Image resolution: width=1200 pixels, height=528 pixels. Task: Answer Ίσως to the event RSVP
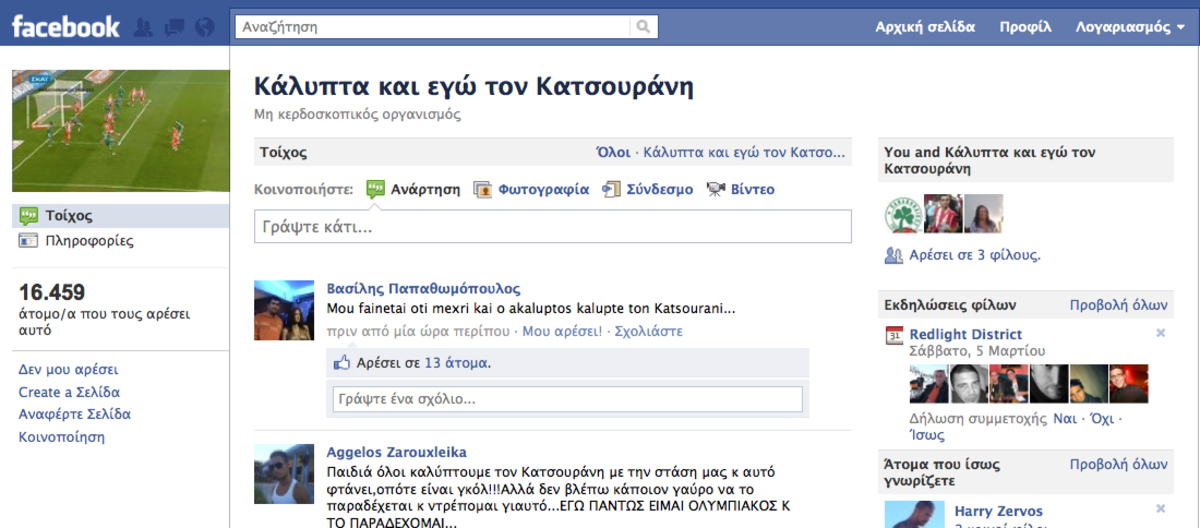tap(927, 437)
